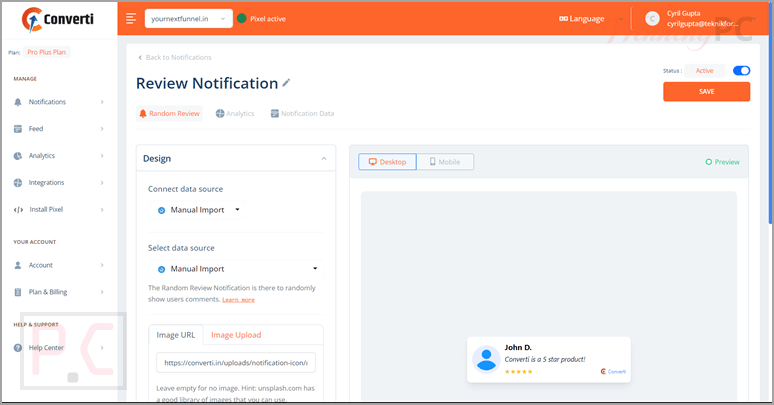Screen dimensions: 774x405
Task: Select the Desktop preview mode
Action: 387,162
